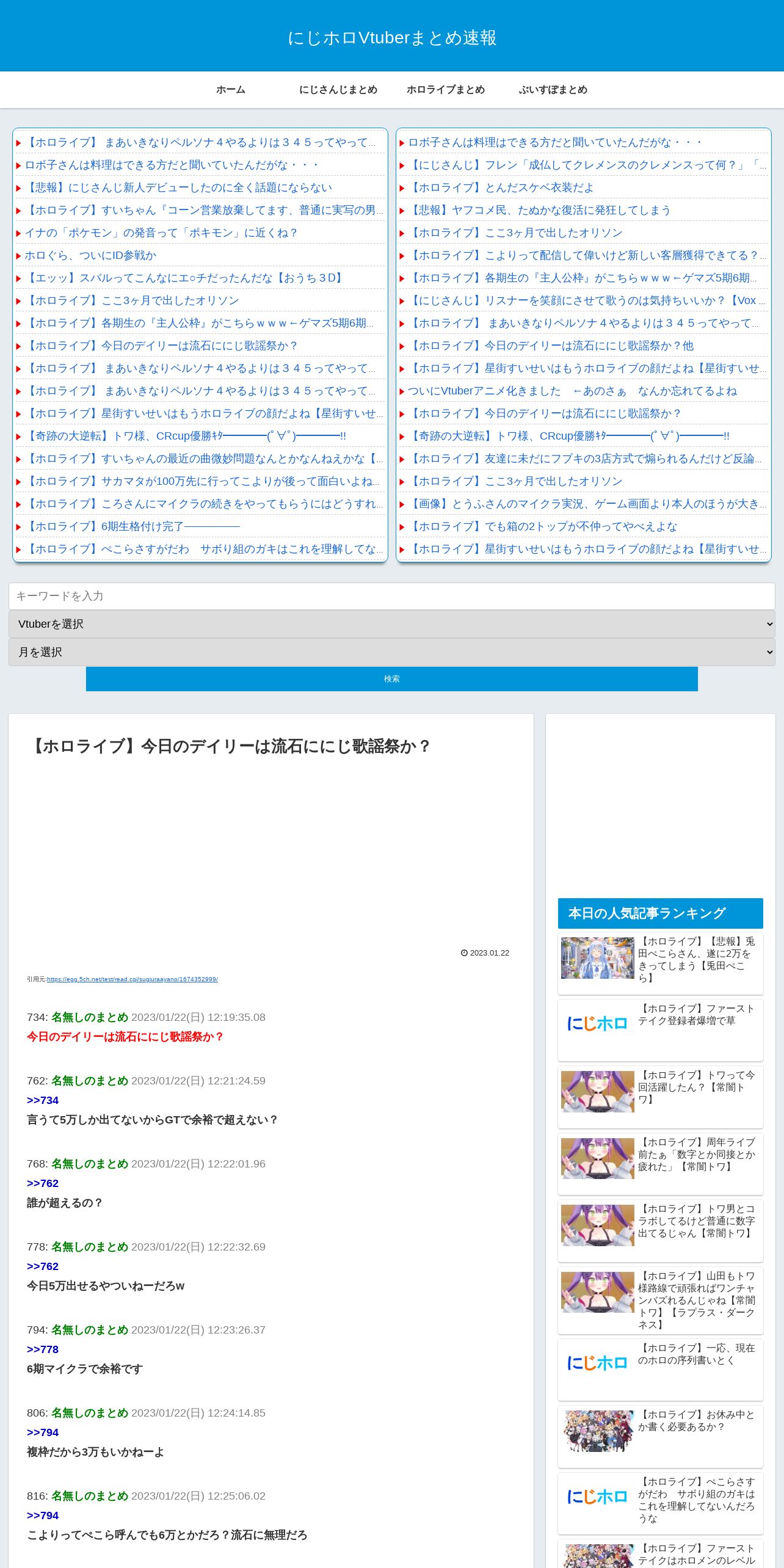Open right list link とうふさんのマイクラ実況
The height and width of the screenshot is (1568, 784).
click(587, 504)
